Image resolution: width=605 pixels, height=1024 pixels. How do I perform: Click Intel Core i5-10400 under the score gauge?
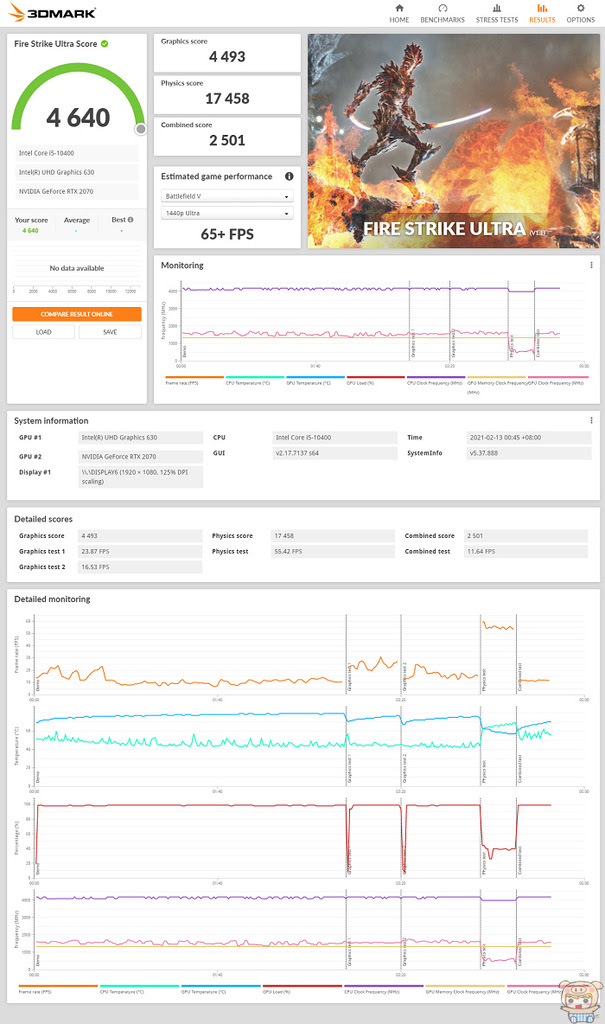point(76,153)
